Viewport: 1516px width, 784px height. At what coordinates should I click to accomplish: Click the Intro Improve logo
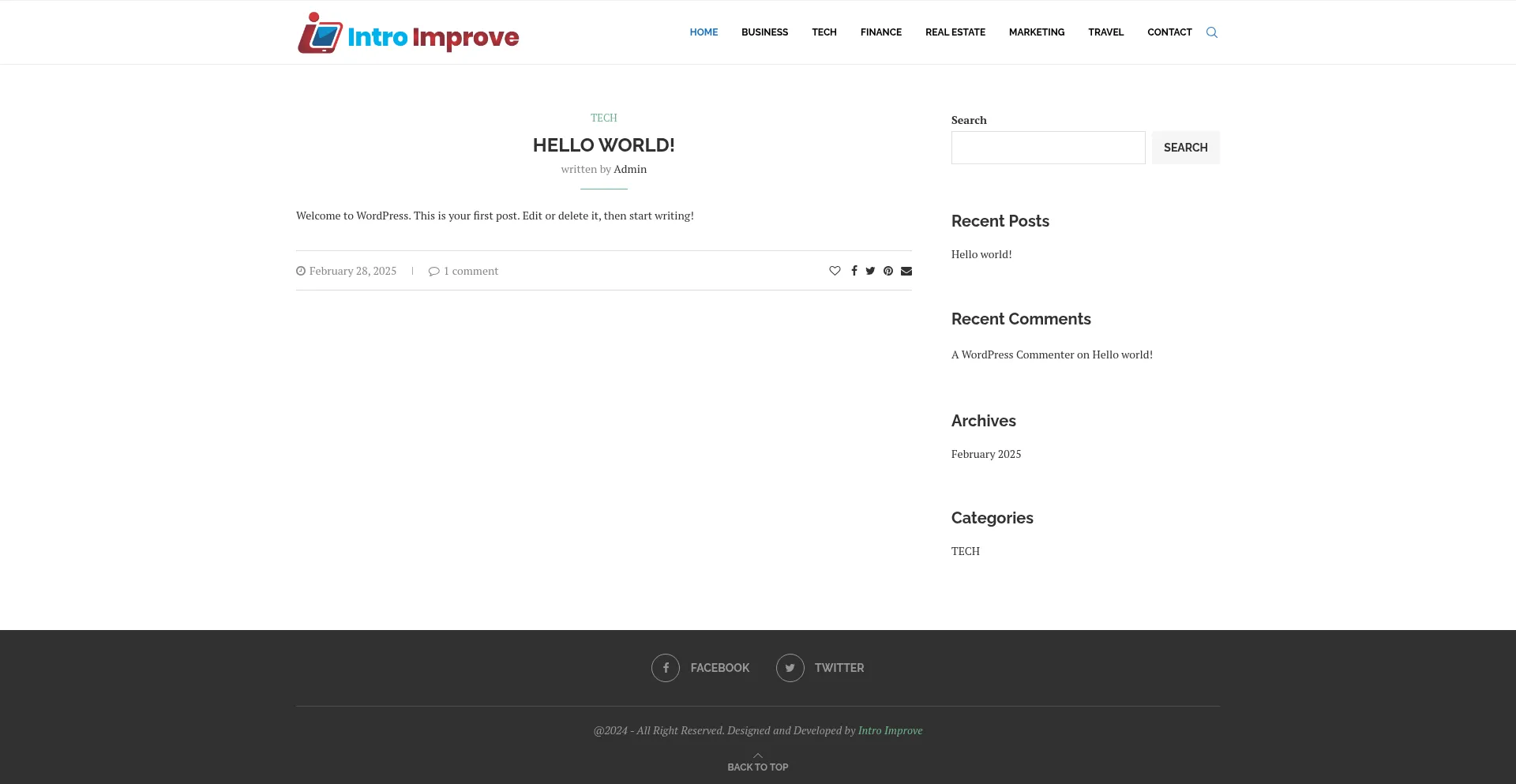pyautogui.click(x=407, y=33)
